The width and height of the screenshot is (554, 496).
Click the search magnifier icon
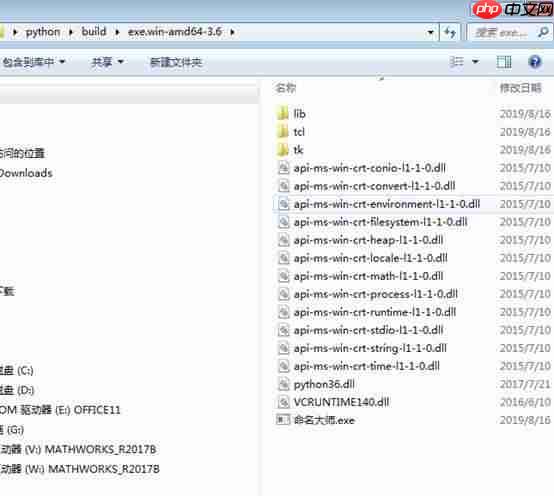543,32
